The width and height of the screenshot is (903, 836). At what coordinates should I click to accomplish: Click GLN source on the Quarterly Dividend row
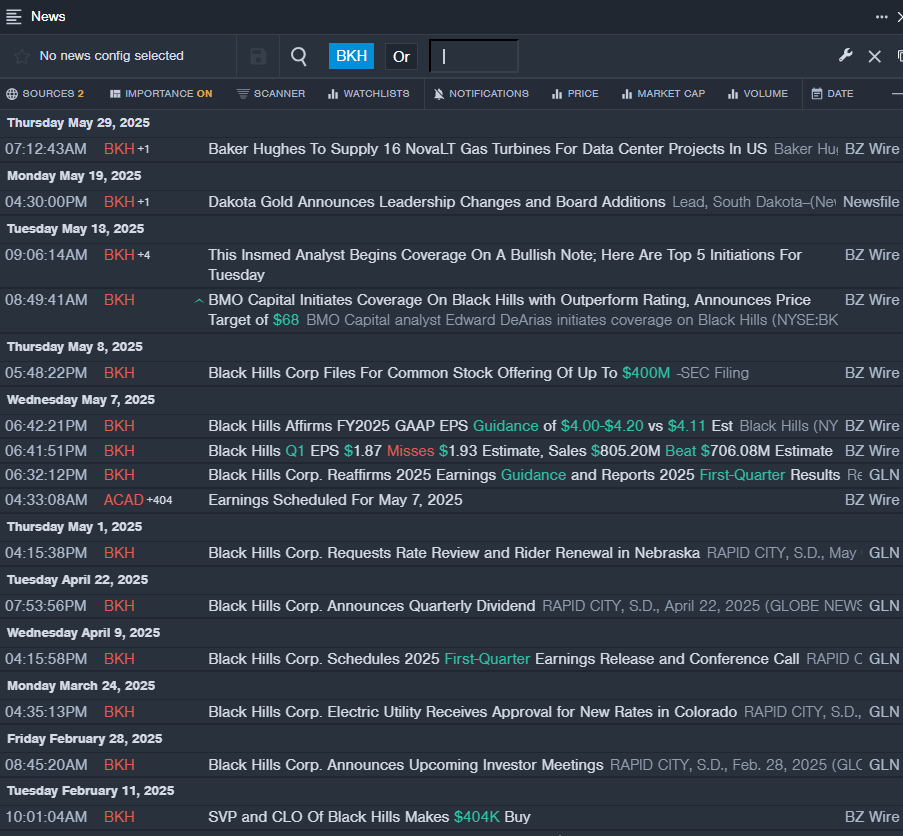884,606
